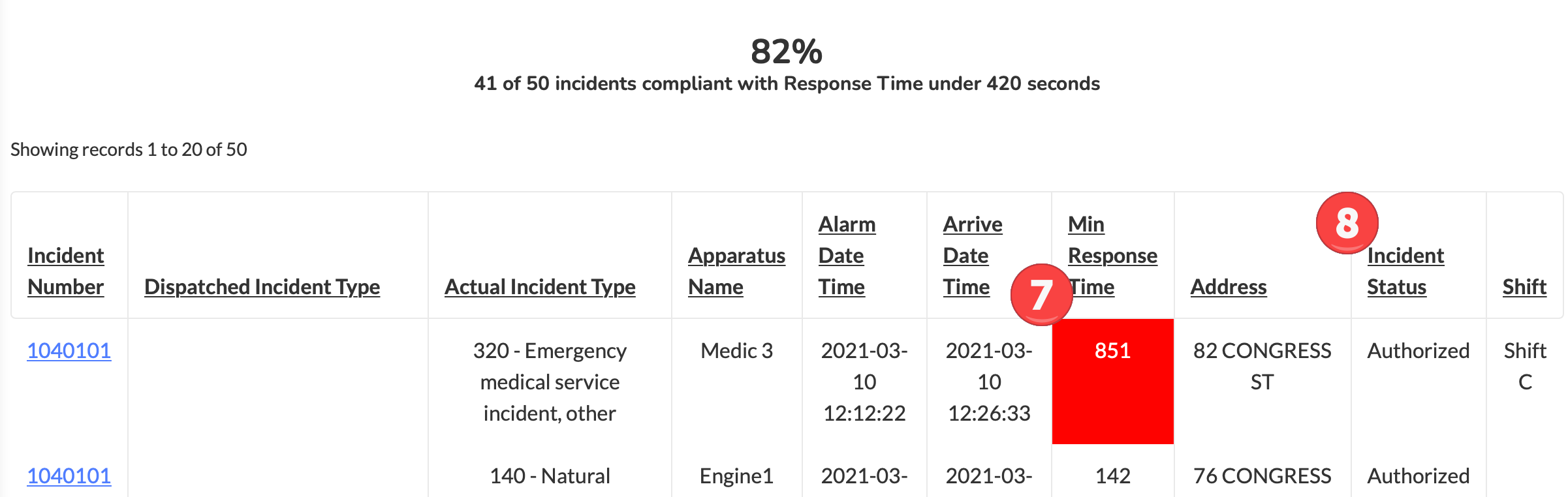Click the red 851 response time cell

1113,382
